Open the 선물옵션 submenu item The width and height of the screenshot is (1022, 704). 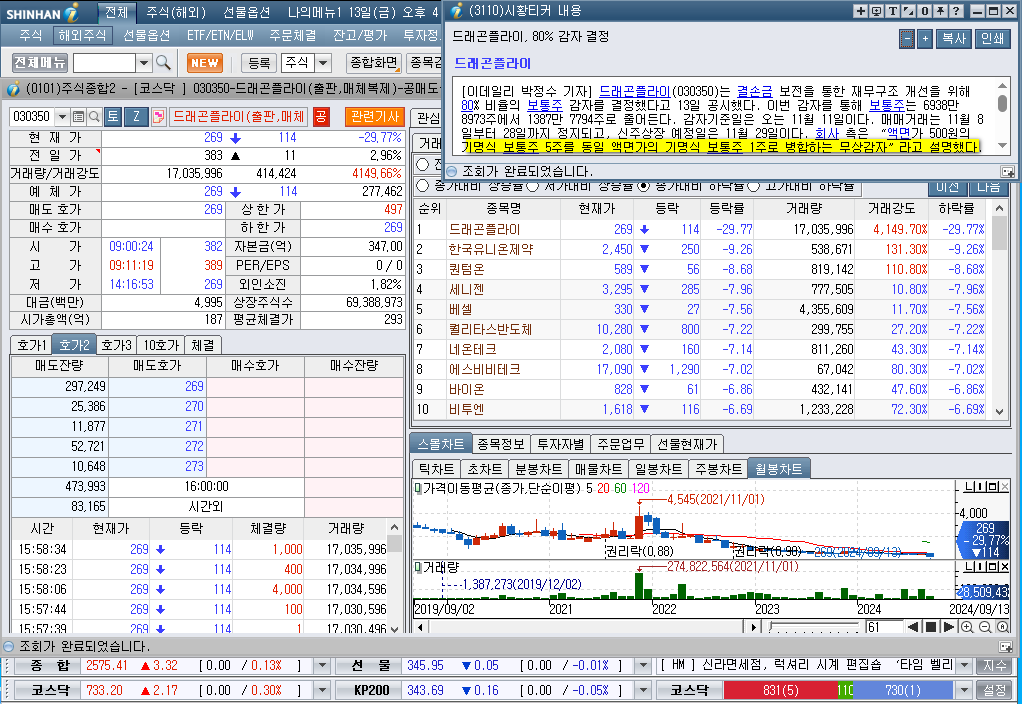[x=147, y=35]
